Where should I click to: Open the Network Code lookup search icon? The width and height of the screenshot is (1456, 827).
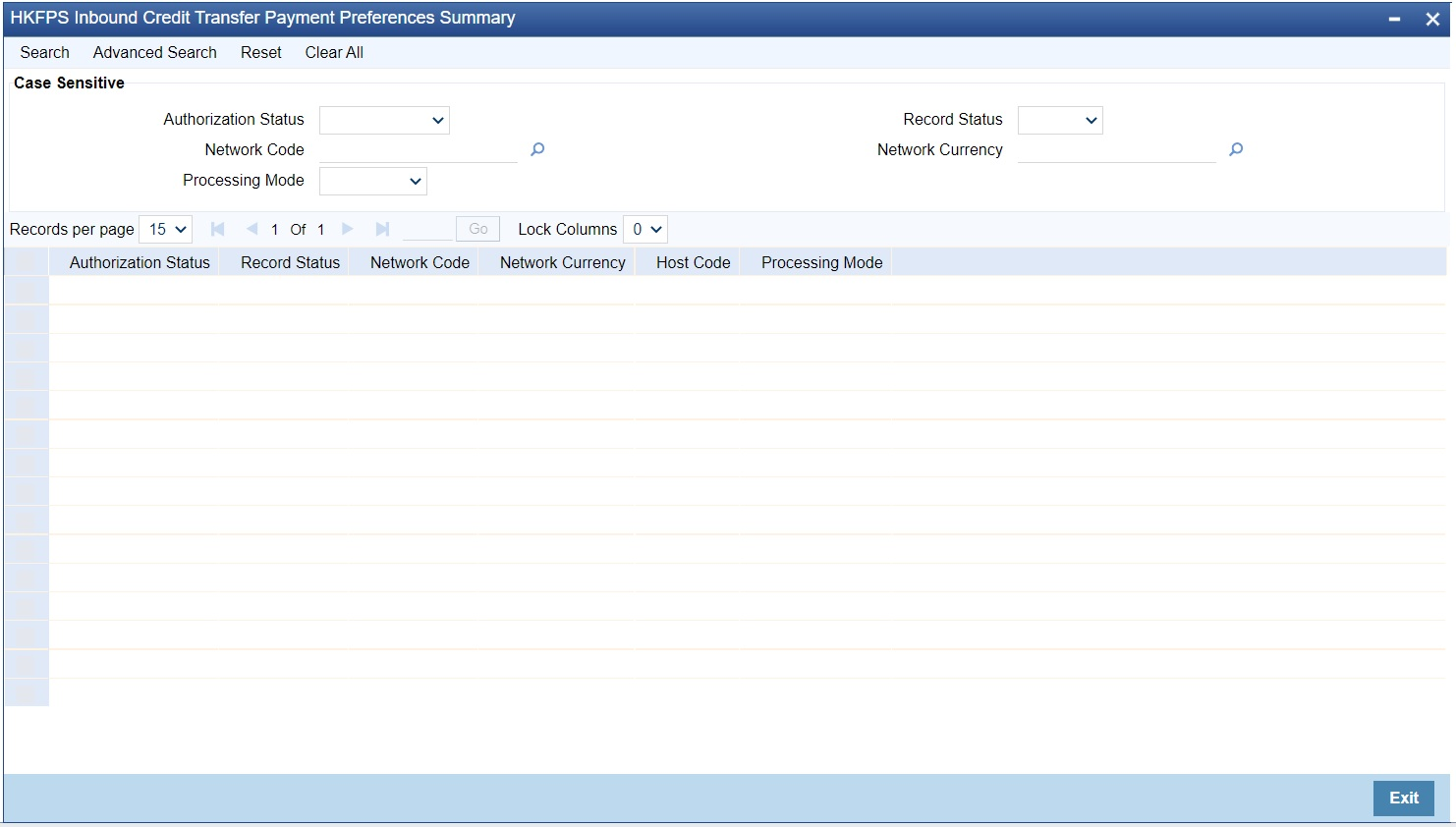(x=537, y=149)
